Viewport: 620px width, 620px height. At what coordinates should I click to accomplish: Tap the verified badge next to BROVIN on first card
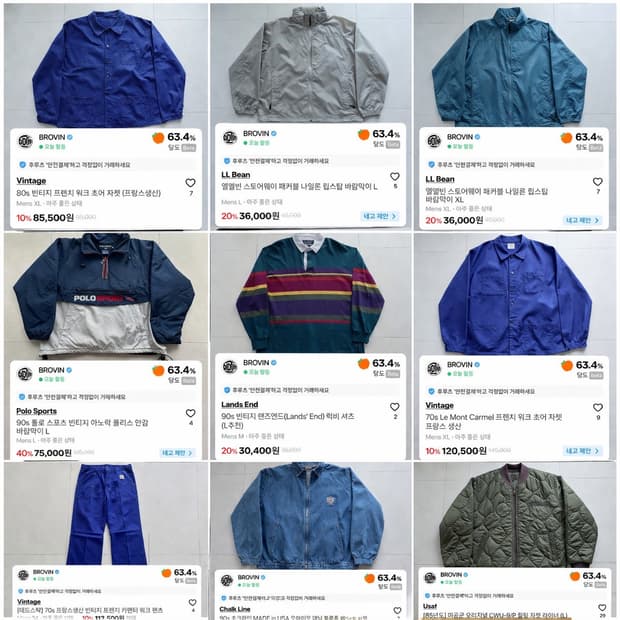pyautogui.click(x=70, y=137)
